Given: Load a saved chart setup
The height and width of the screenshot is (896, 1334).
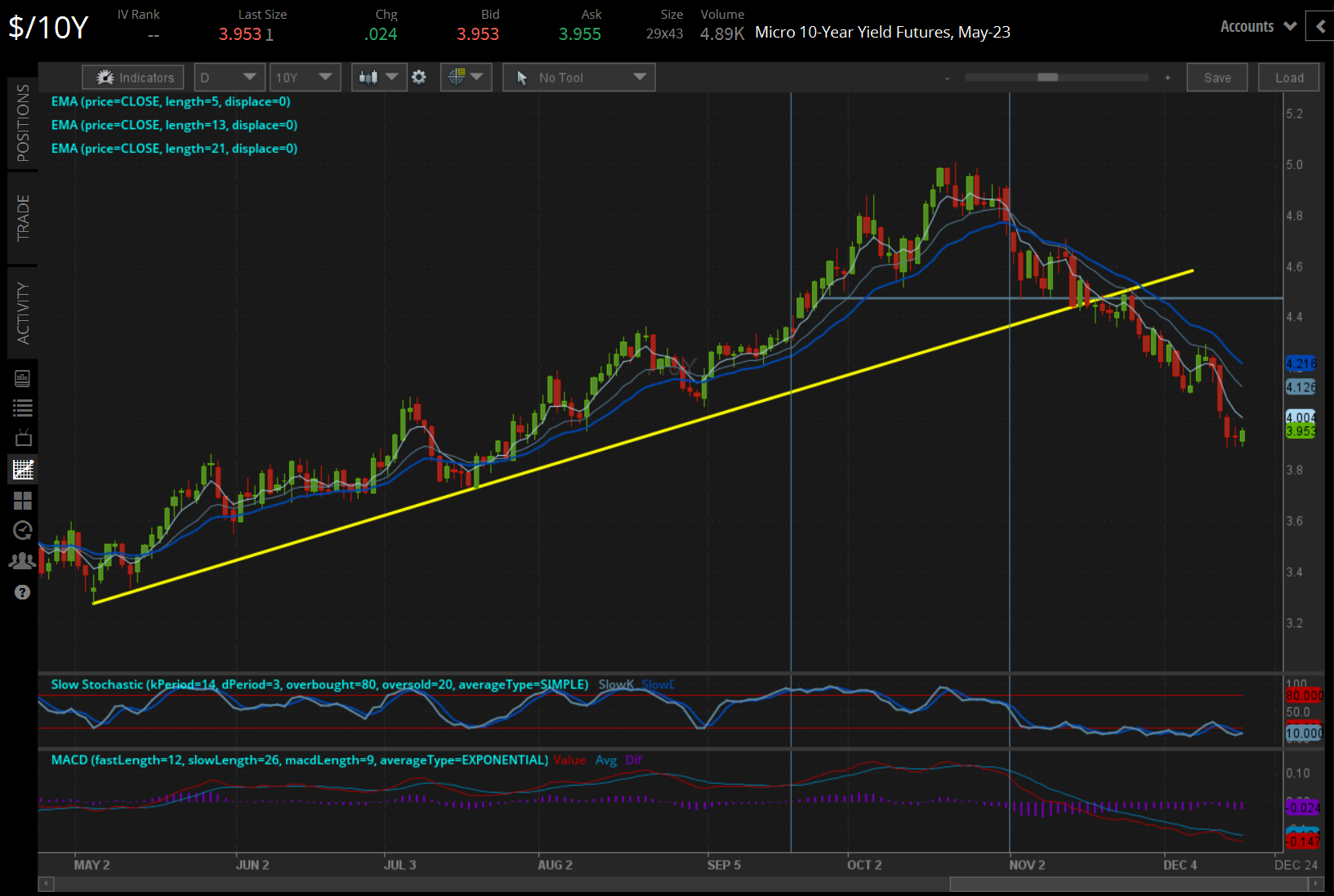Looking at the screenshot, I should [1288, 77].
